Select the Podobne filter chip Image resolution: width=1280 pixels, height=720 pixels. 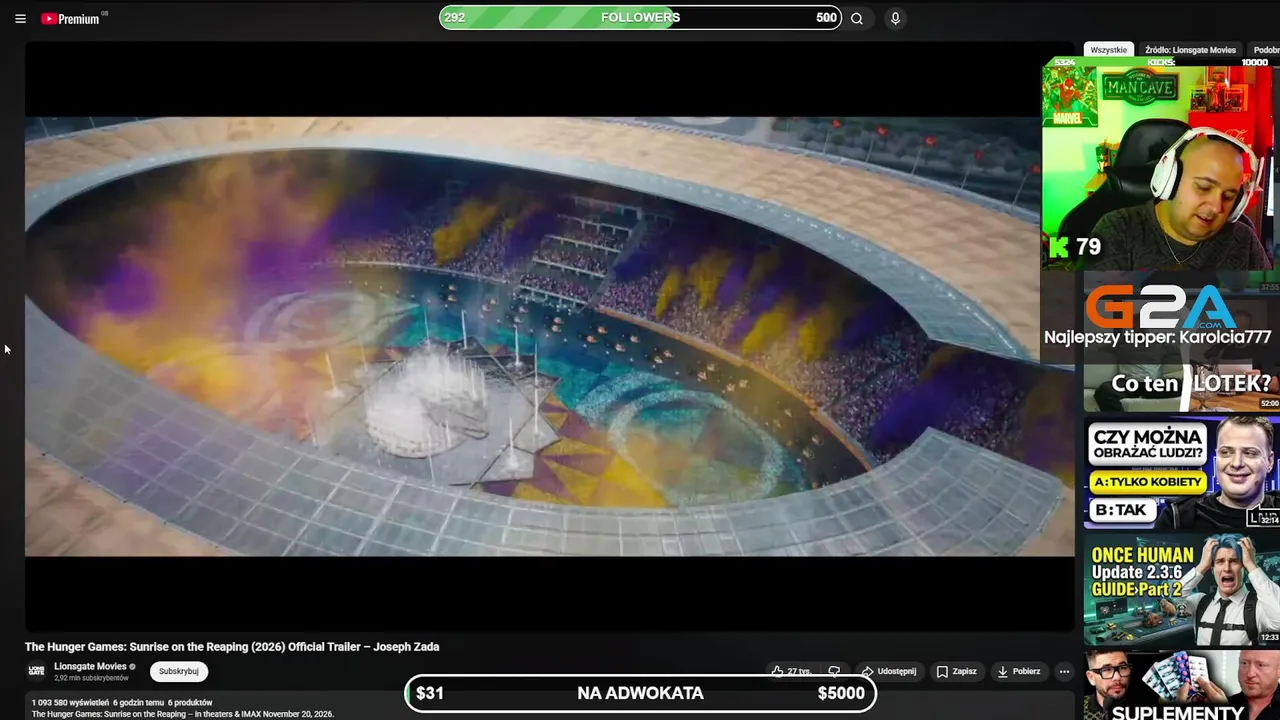tap(1266, 50)
